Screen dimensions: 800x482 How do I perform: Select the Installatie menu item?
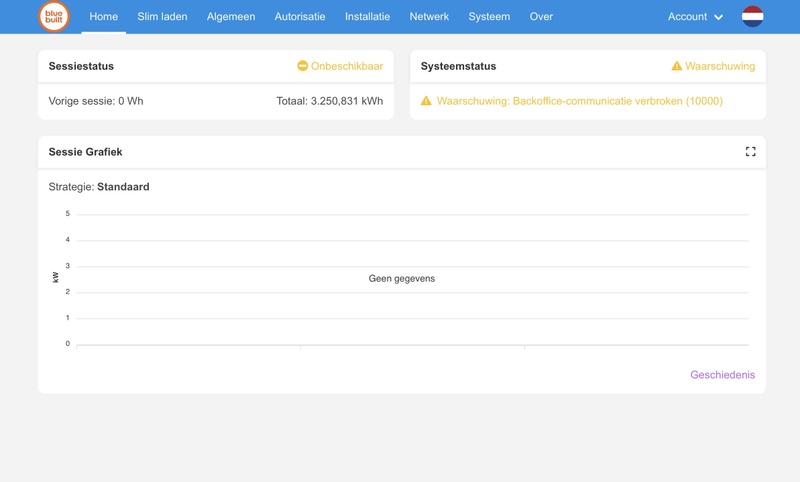point(367,17)
